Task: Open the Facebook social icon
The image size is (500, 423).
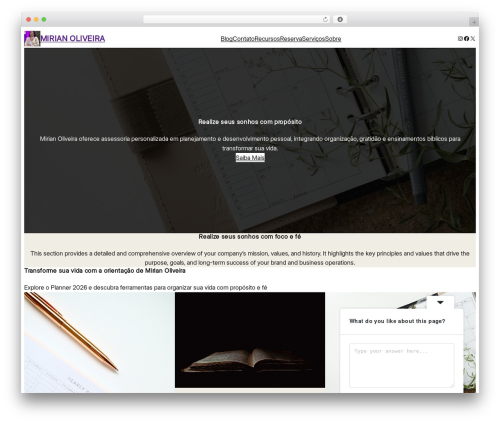Action: point(467,39)
